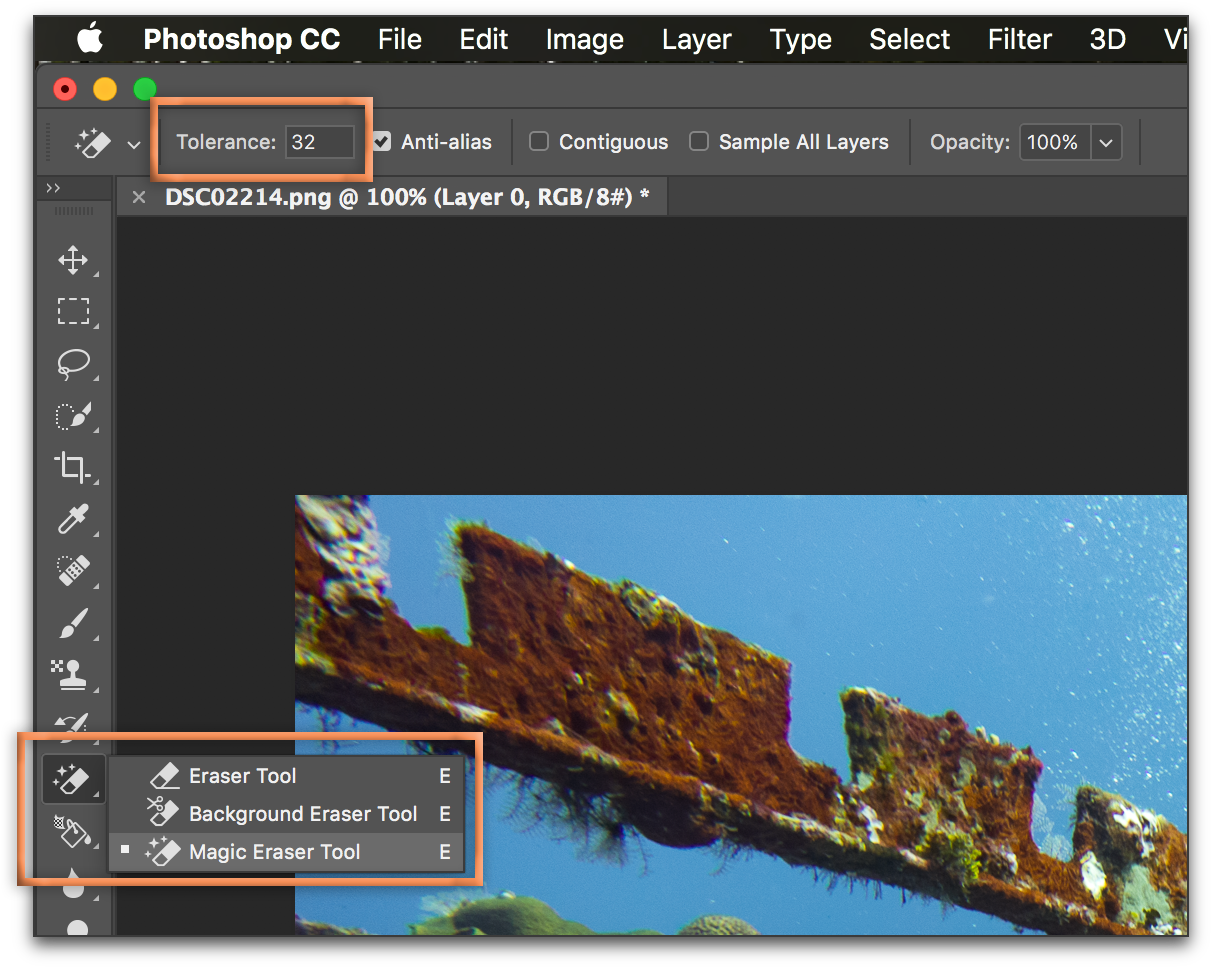Choose Eraser Tool from flyout
This screenshot has width=1211, height=967.
coord(287,776)
